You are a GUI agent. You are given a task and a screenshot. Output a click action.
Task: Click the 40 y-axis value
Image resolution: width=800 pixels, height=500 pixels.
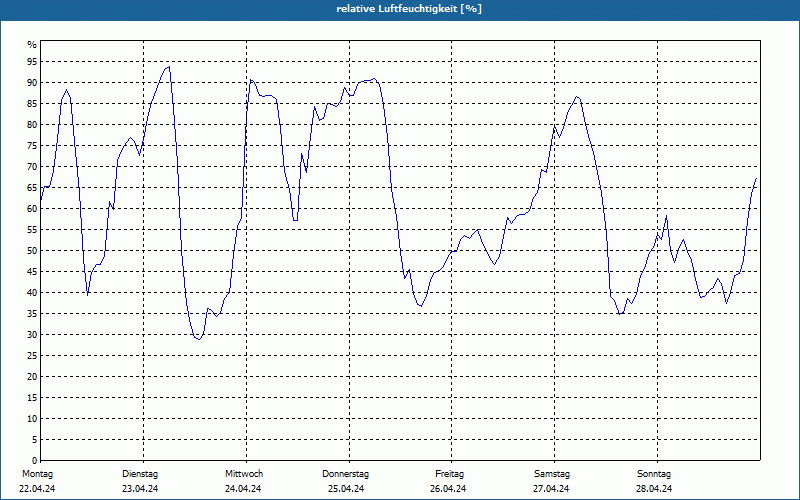[32, 293]
